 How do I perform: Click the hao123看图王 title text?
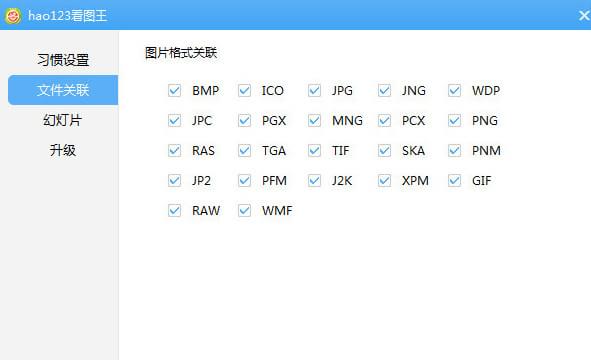pos(68,16)
